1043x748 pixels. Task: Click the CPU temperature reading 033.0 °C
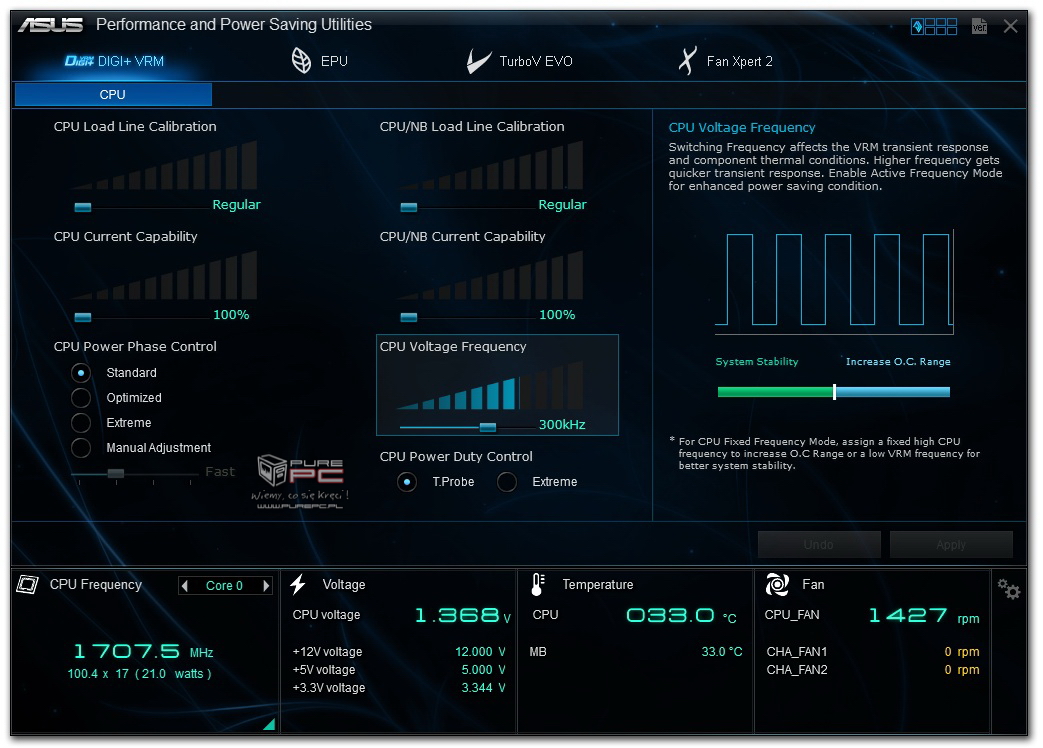[682, 616]
